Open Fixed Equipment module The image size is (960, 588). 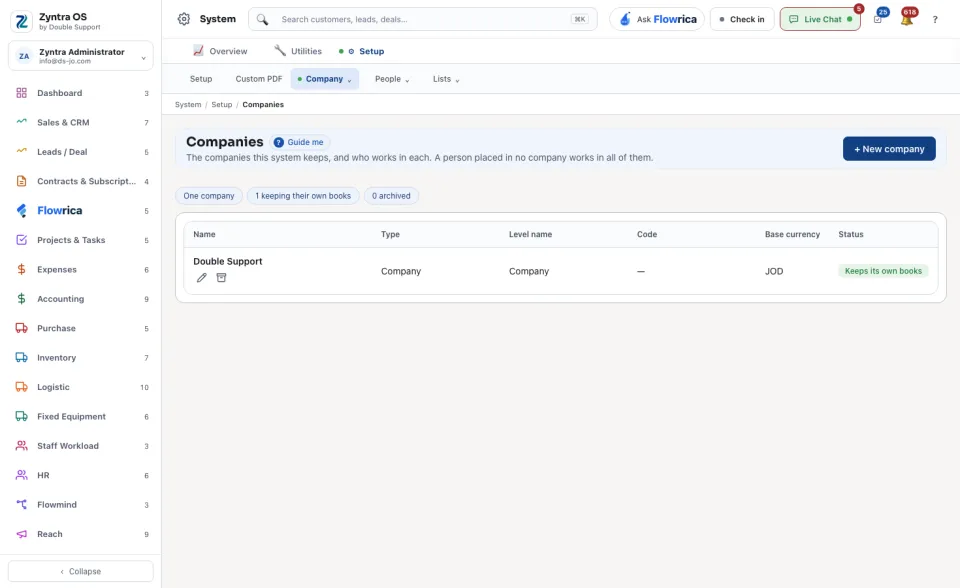pos(81,416)
